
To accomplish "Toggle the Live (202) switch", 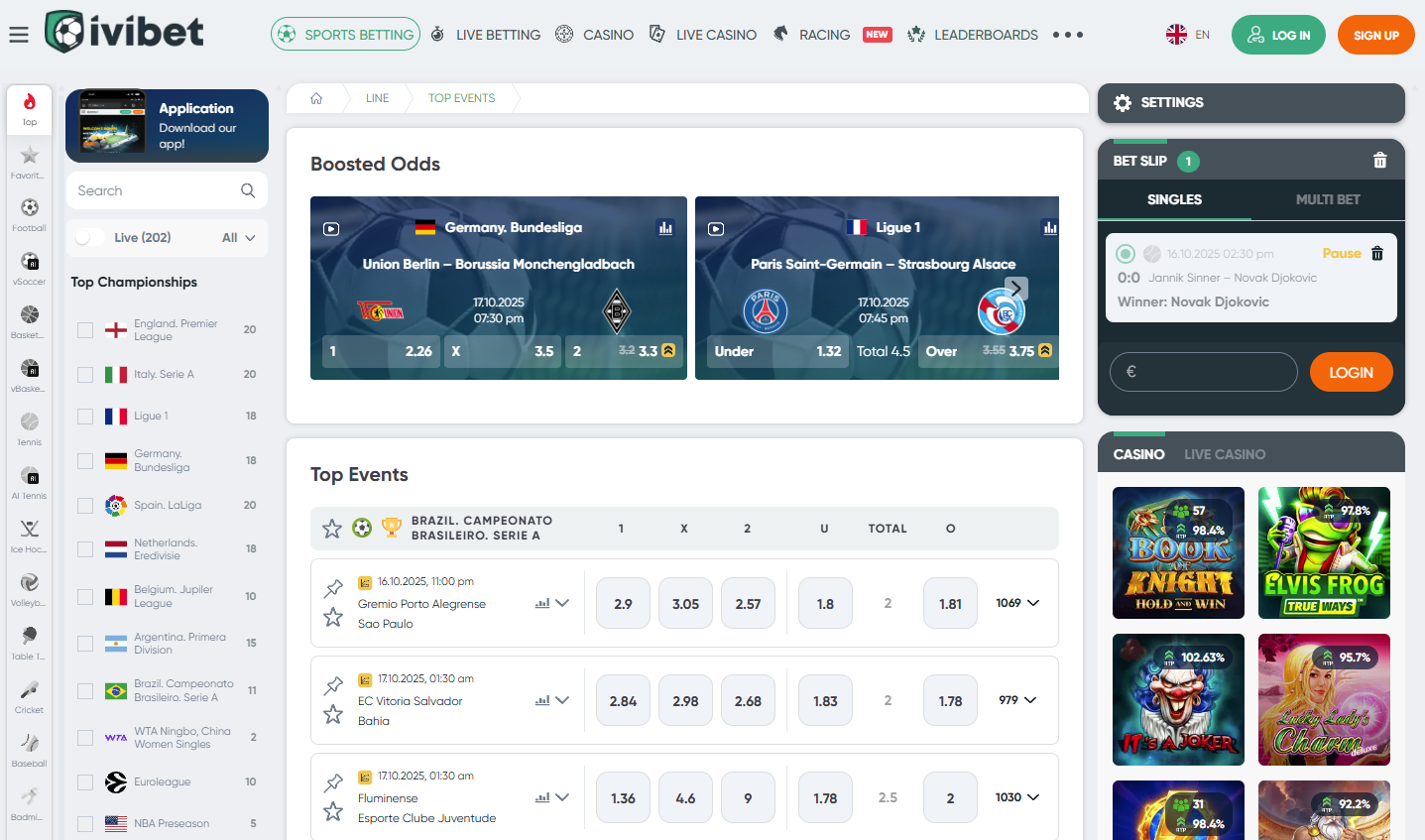I will click(x=90, y=237).
